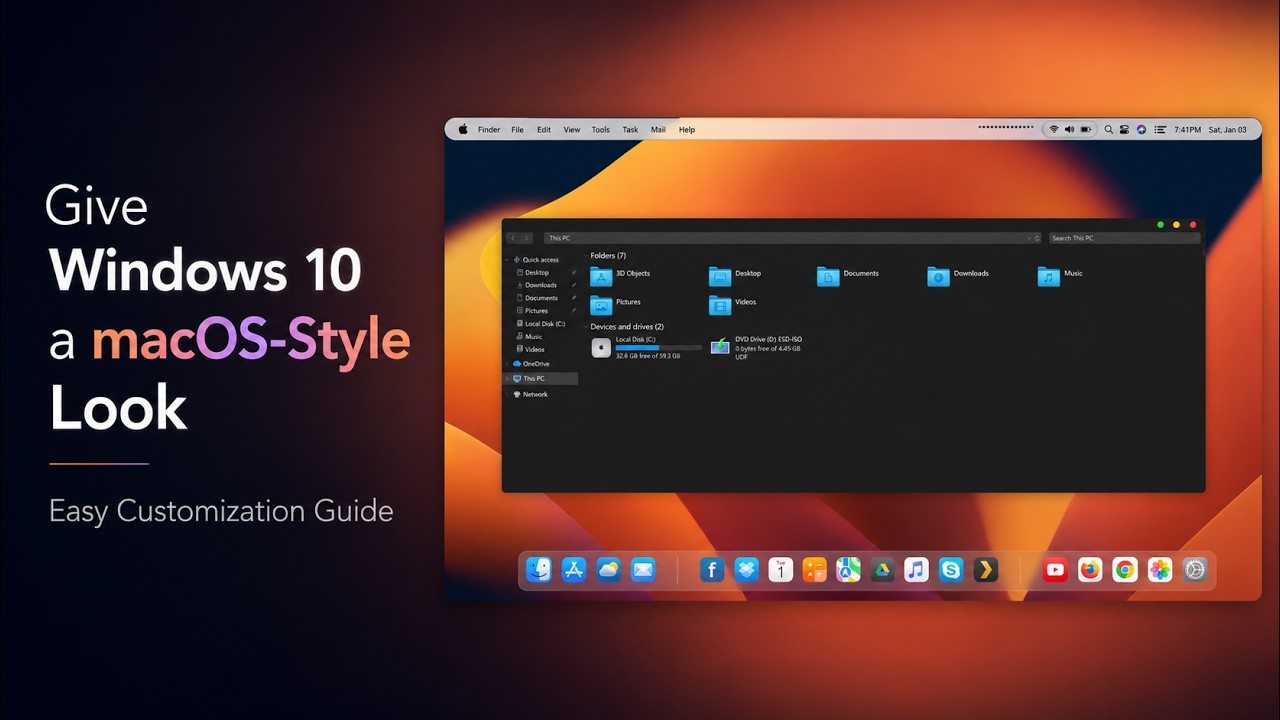Viewport: 1280px width, 720px height.
Task: Refresh the This PC location
Action: pos(1037,238)
